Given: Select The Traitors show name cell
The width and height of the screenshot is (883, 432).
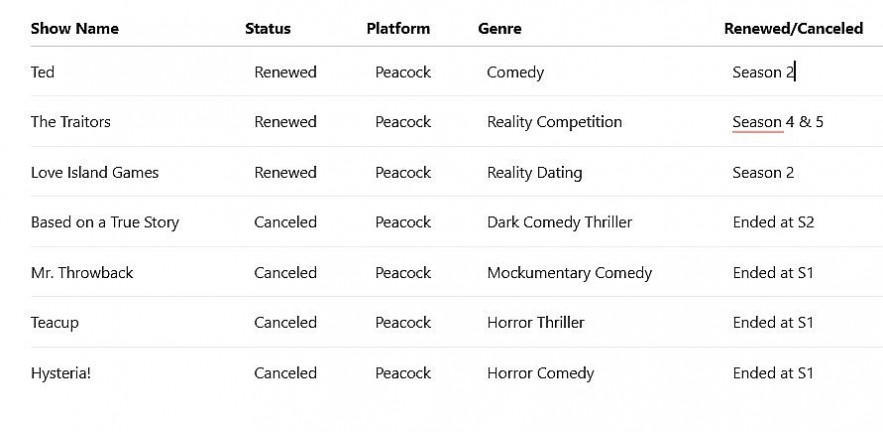Looking at the screenshot, I should pyautogui.click(x=71, y=122).
